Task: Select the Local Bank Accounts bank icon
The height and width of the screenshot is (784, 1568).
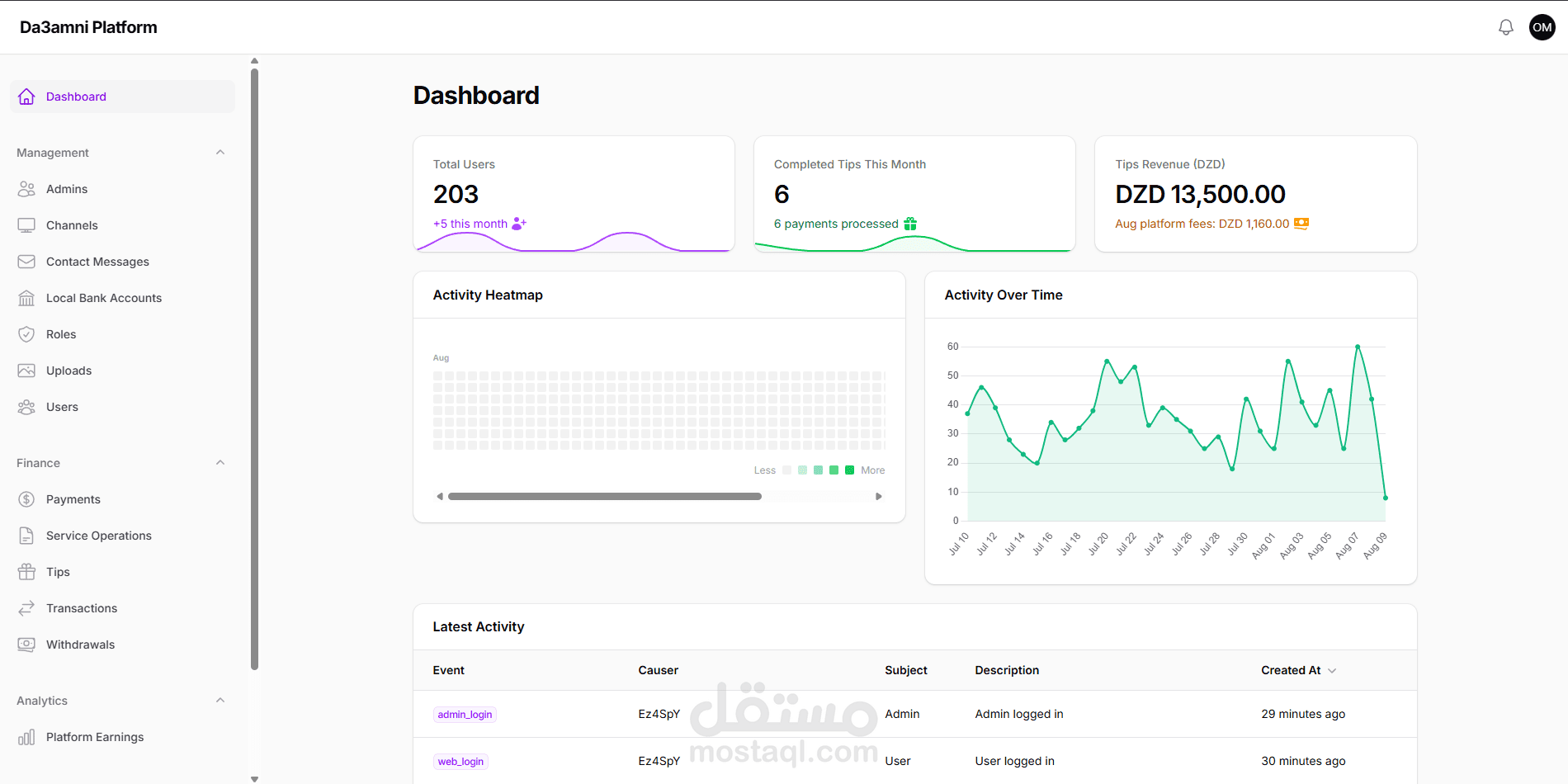Action: click(x=26, y=298)
